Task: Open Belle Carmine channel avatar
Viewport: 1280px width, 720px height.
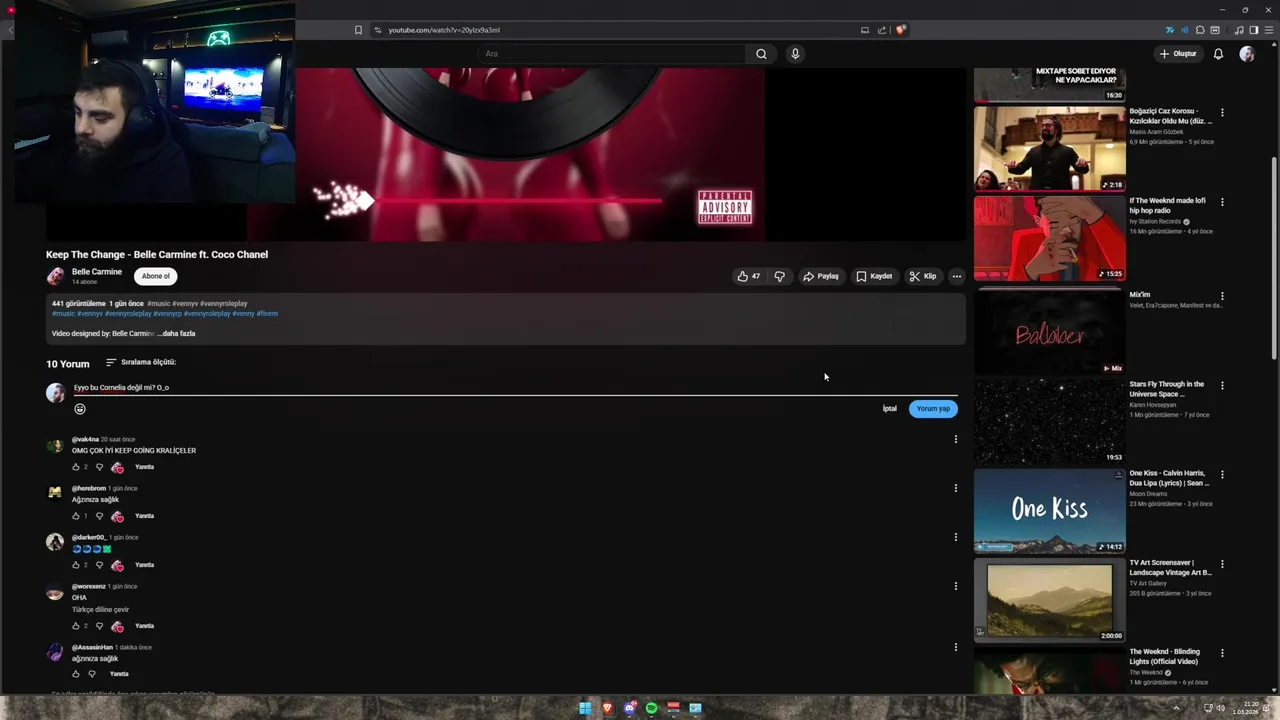Action: pyautogui.click(x=55, y=276)
